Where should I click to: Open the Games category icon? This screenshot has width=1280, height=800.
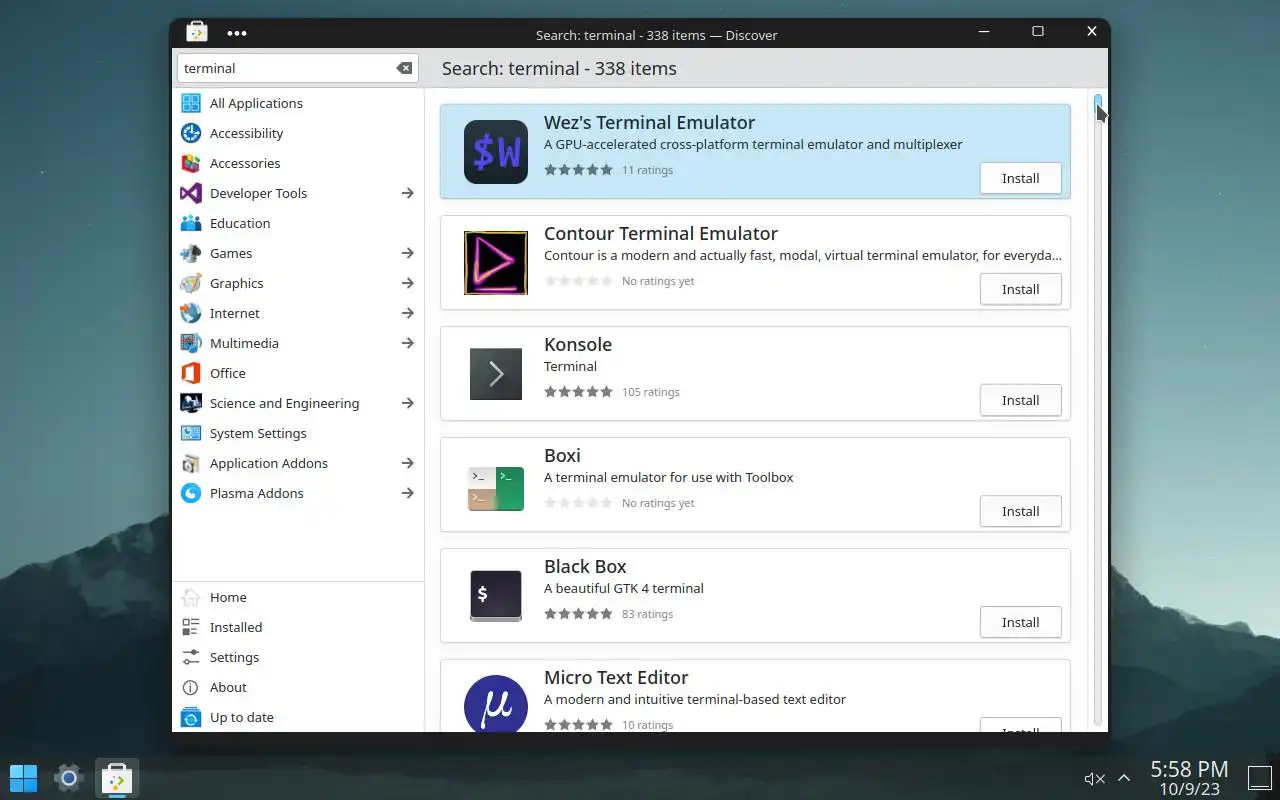point(191,253)
